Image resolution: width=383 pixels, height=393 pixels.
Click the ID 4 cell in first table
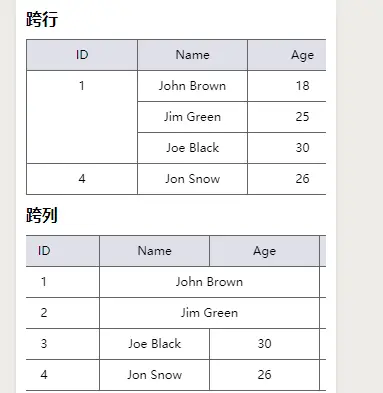[82, 179]
